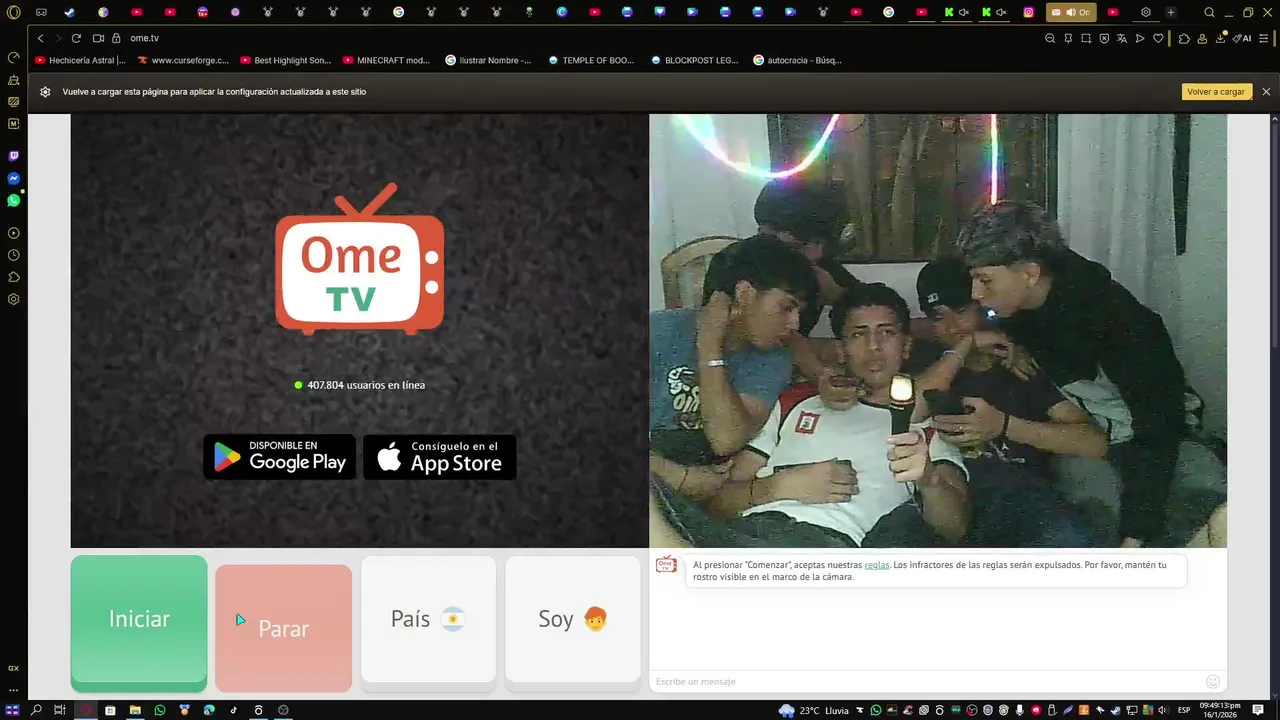Open autocracia - Búsq... bookmark
Image resolution: width=1280 pixels, height=720 pixels.
pyautogui.click(x=798, y=60)
